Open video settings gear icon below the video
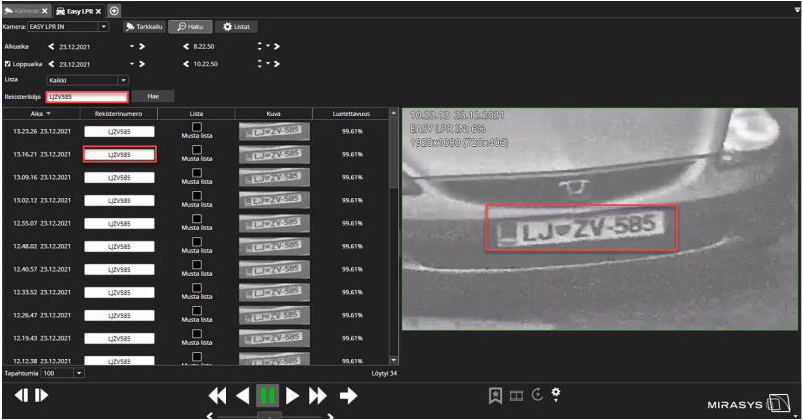The width and height of the screenshot is (803, 420). pos(556,394)
